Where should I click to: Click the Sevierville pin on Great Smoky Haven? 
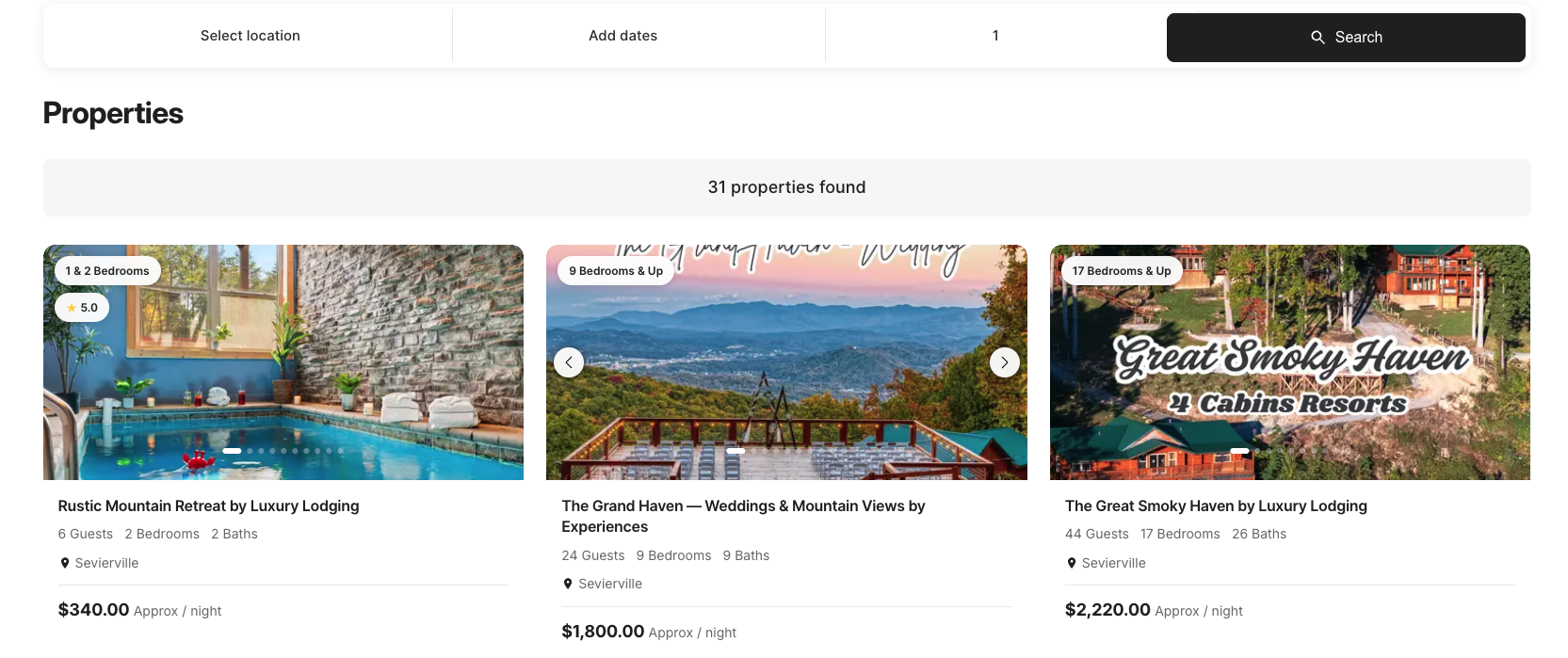pyautogui.click(x=1072, y=563)
